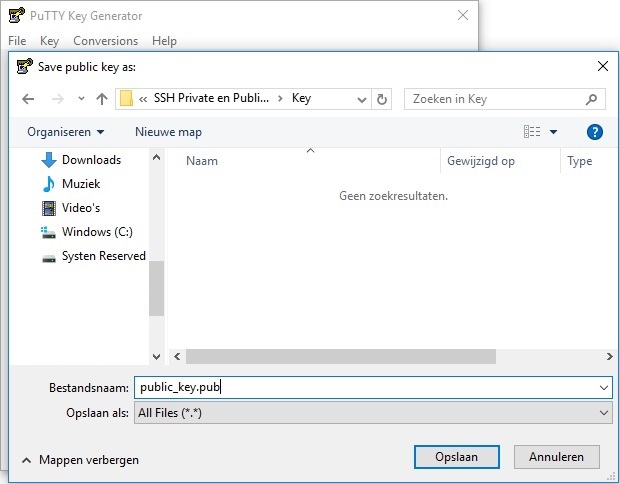Open Video's in the sidebar
Image resolution: width=620 pixels, height=484 pixels.
[81, 208]
